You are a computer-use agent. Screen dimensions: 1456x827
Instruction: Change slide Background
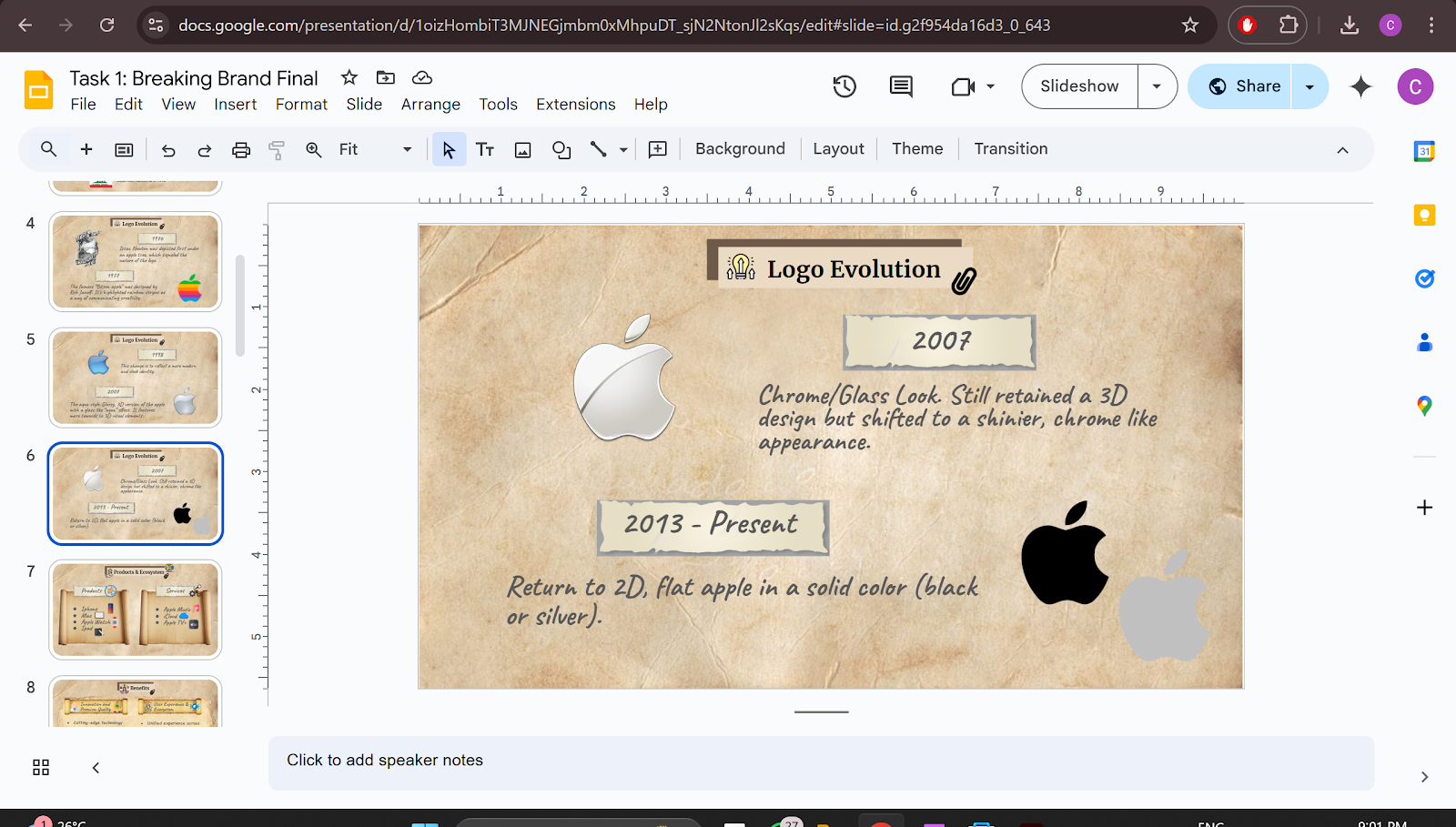(740, 149)
